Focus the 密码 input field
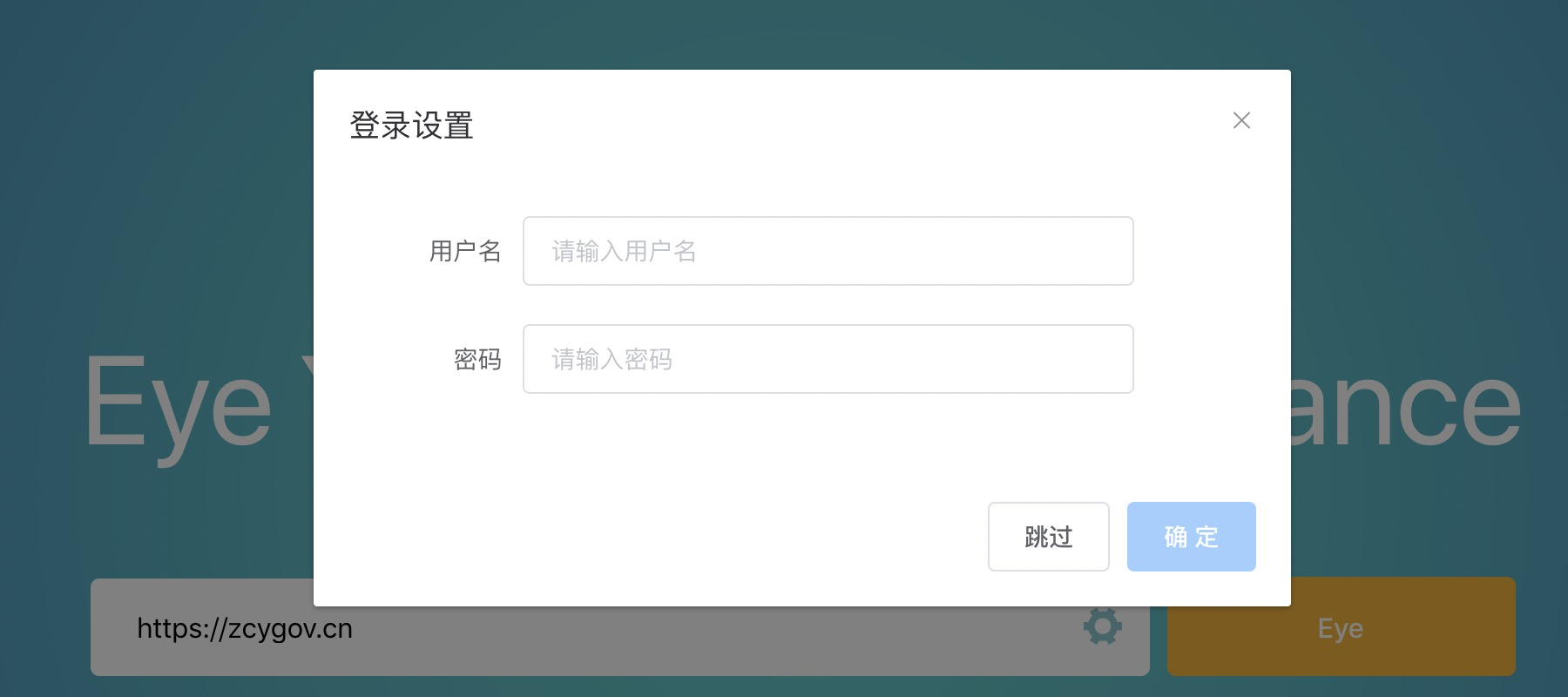1568x697 pixels. pyautogui.click(x=828, y=359)
